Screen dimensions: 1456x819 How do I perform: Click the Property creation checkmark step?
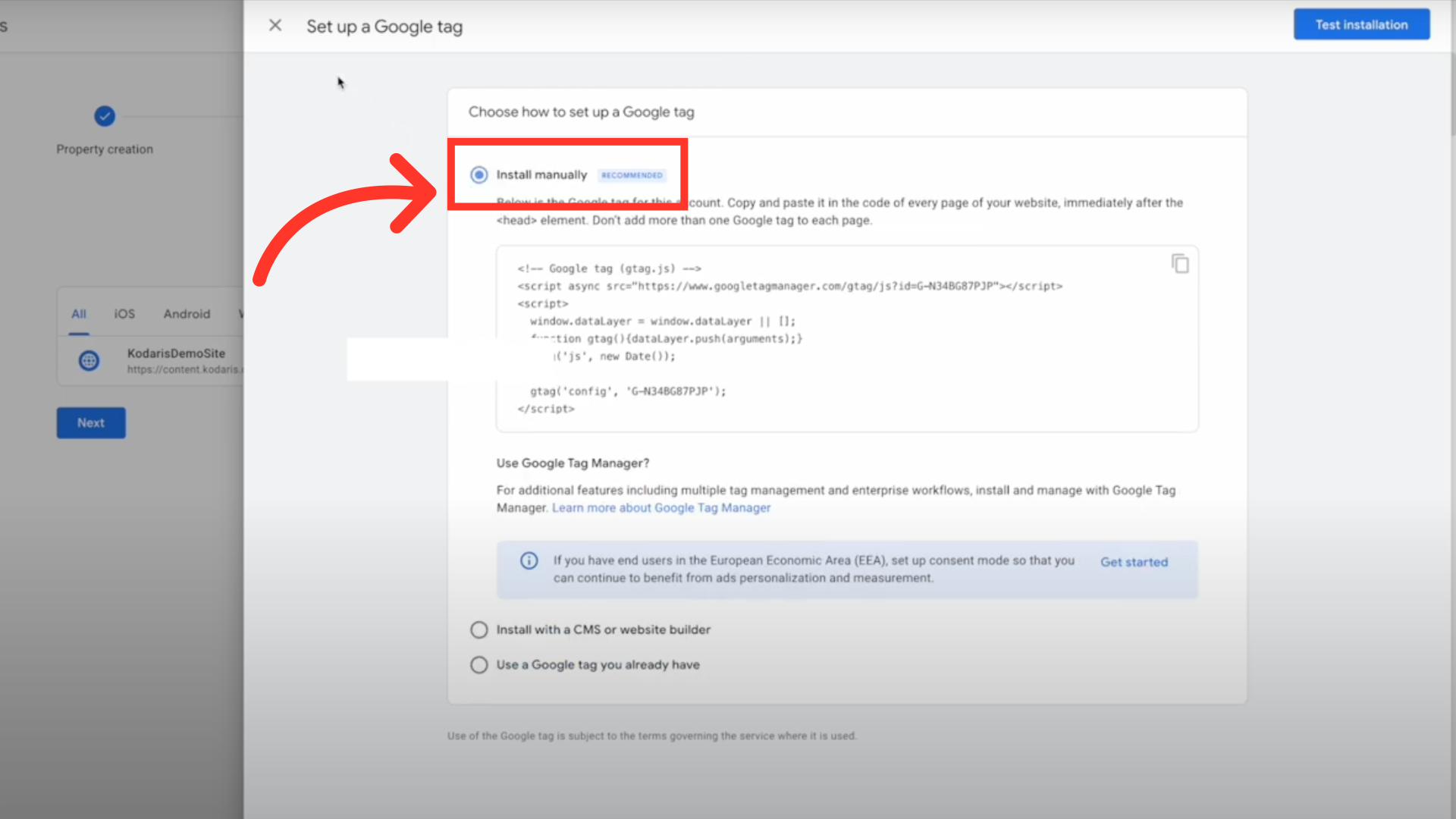pos(105,116)
